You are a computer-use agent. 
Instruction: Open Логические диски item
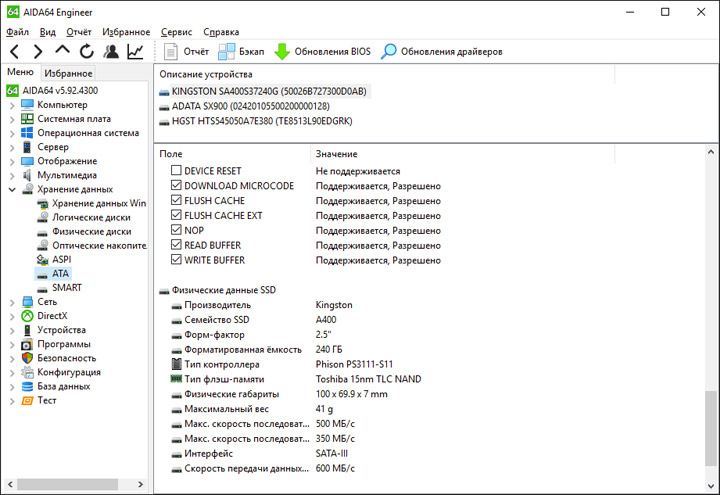click(x=91, y=218)
